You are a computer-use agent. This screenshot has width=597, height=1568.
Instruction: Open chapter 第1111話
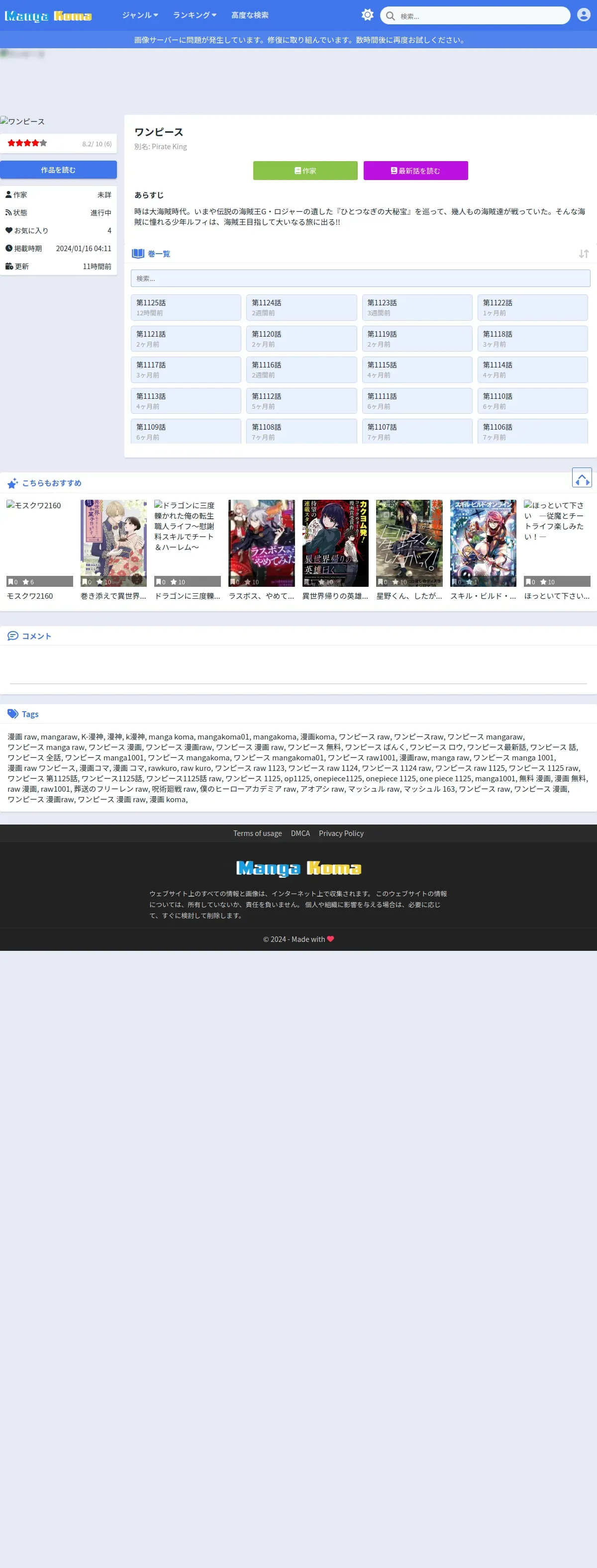[417, 401]
